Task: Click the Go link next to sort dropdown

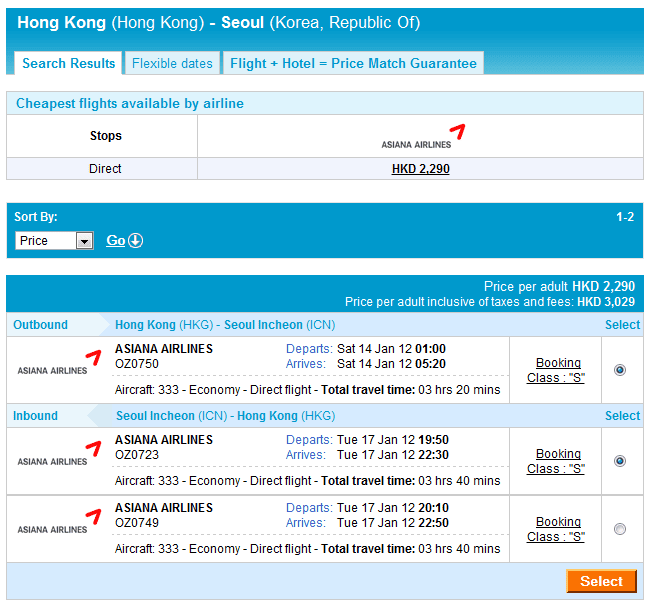Action: coord(116,241)
